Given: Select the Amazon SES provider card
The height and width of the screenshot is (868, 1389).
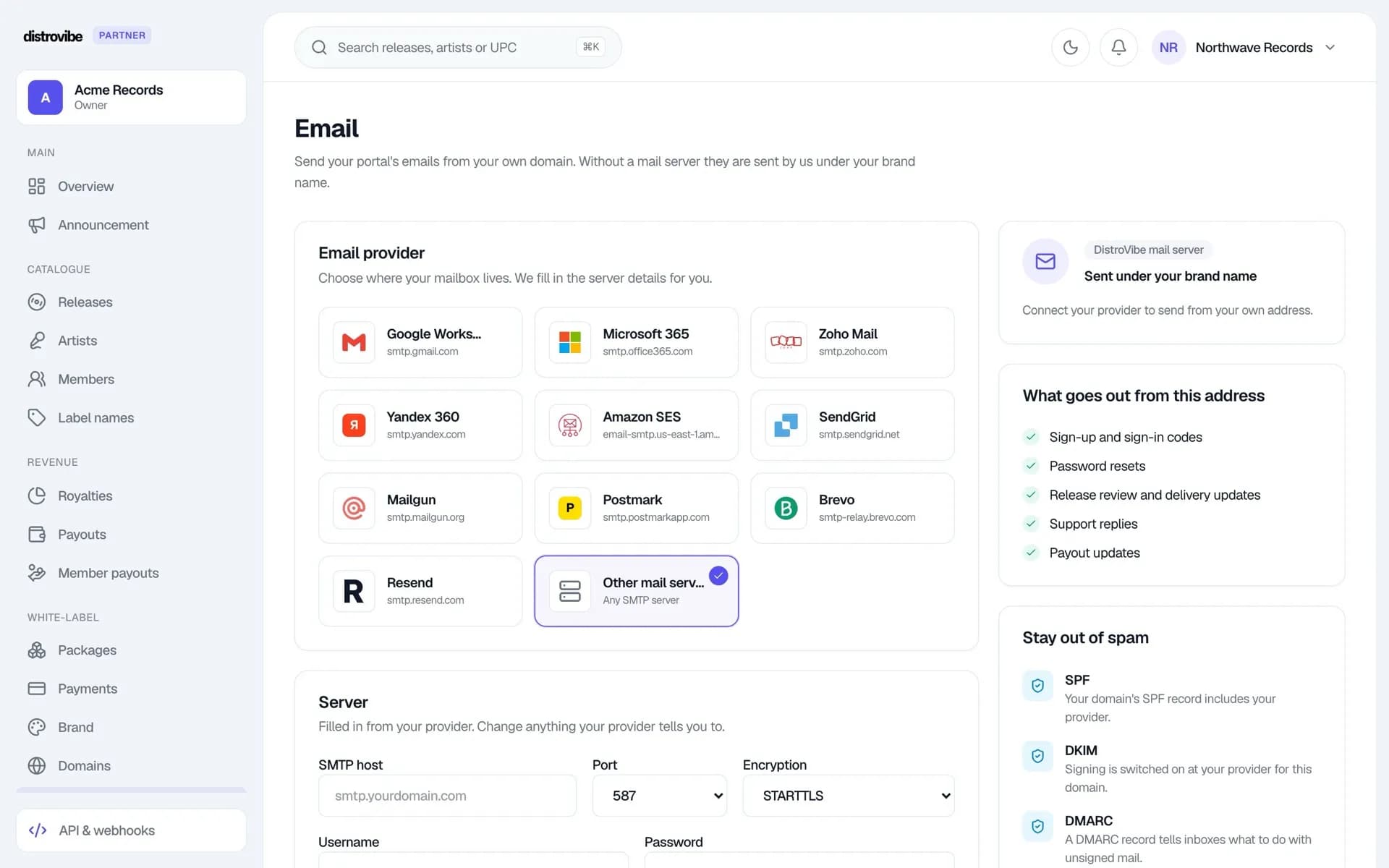Looking at the screenshot, I should tap(637, 425).
